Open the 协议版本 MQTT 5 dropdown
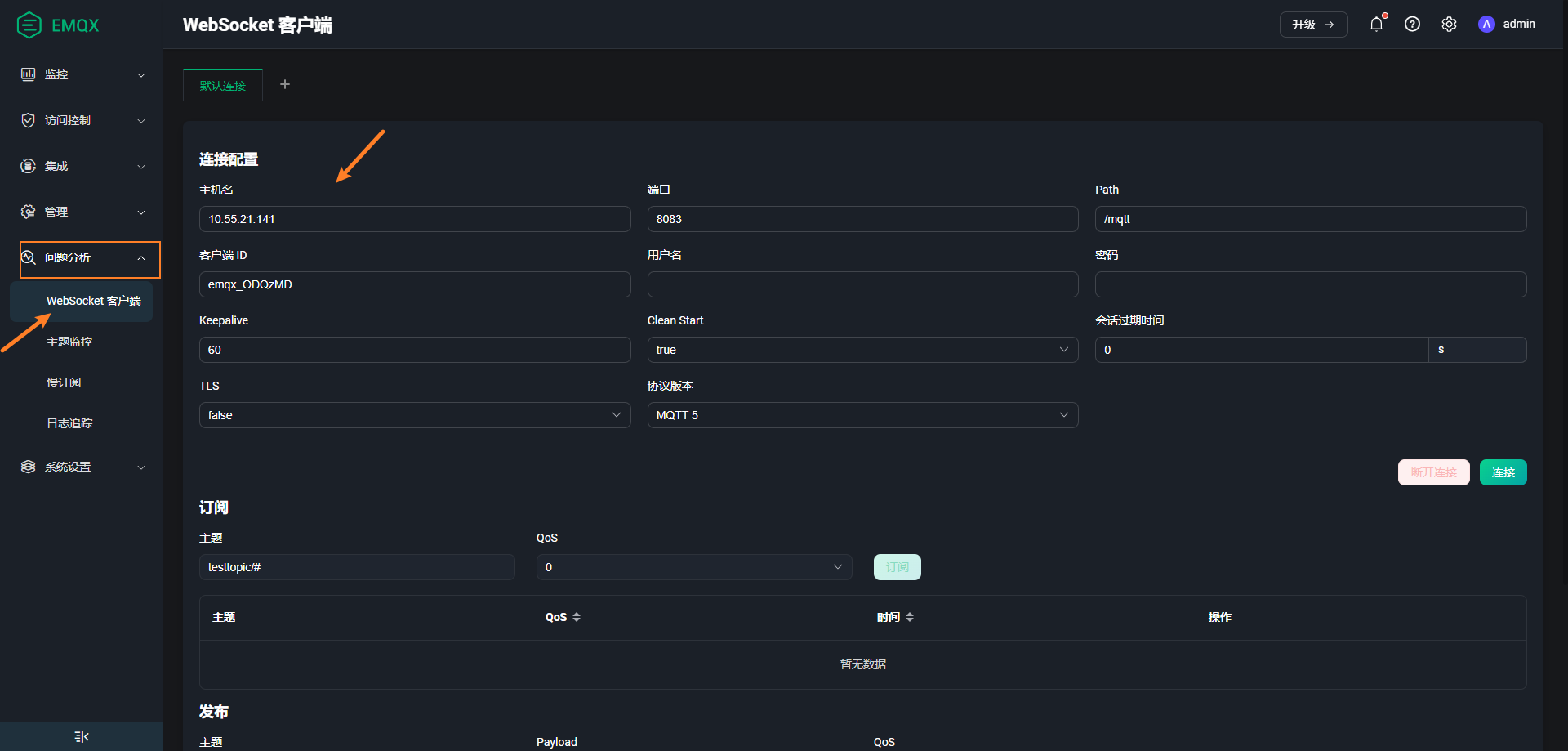 [x=862, y=415]
